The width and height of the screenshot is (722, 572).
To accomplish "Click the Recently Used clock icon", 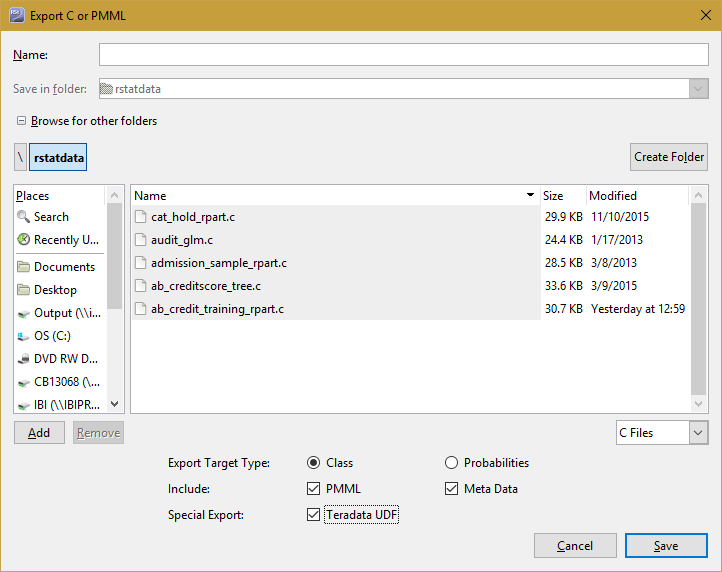I will [x=23, y=239].
